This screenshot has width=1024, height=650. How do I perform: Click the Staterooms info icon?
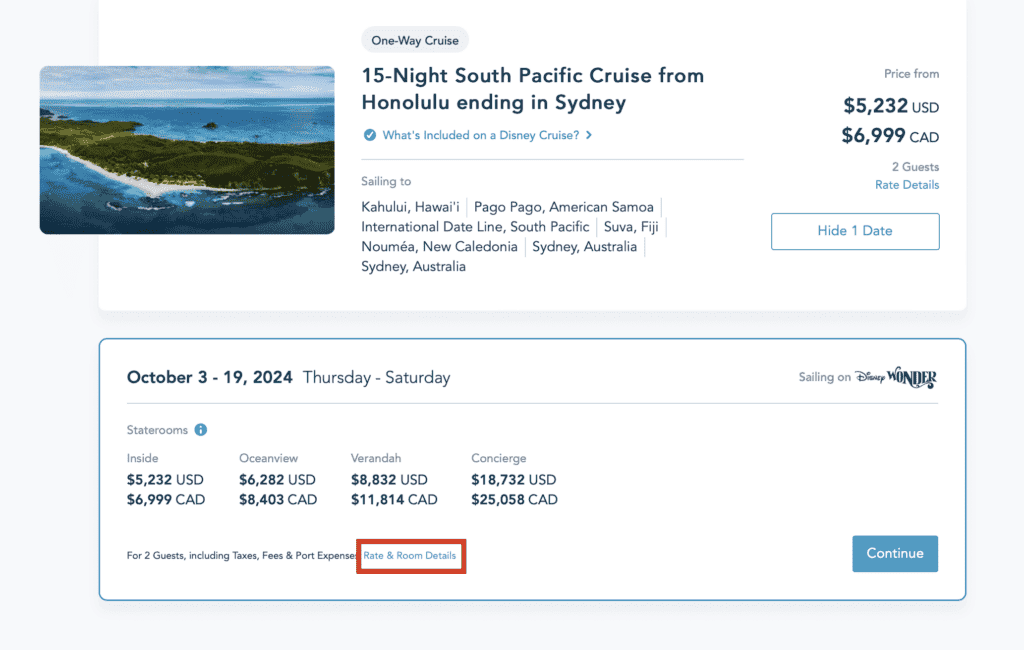tap(200, 430)
